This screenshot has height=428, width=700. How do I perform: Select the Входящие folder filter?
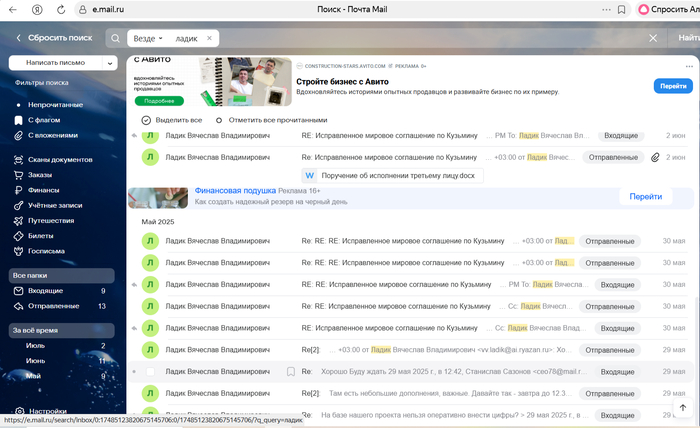45,291
